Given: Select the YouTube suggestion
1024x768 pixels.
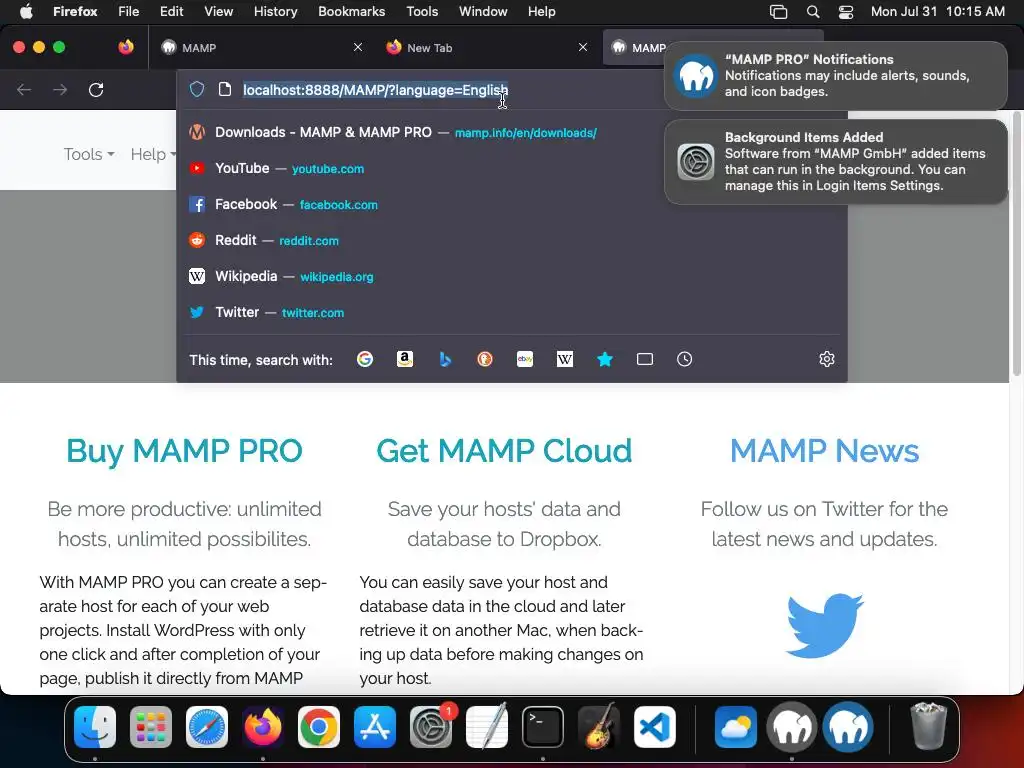Looking at the screenshot, I should click(x=511, y=168).
